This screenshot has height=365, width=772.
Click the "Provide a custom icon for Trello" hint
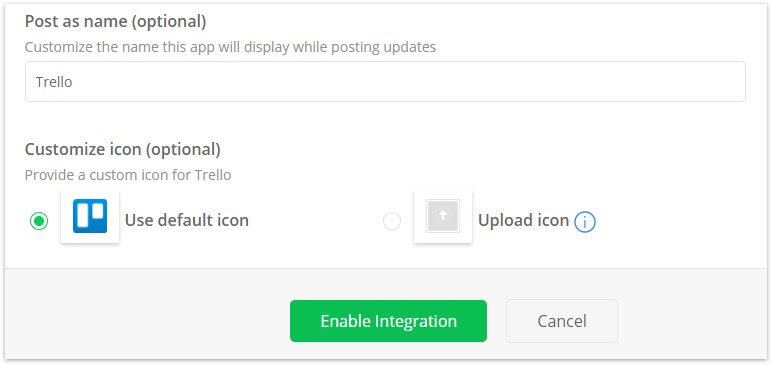(x=128, y=175)
